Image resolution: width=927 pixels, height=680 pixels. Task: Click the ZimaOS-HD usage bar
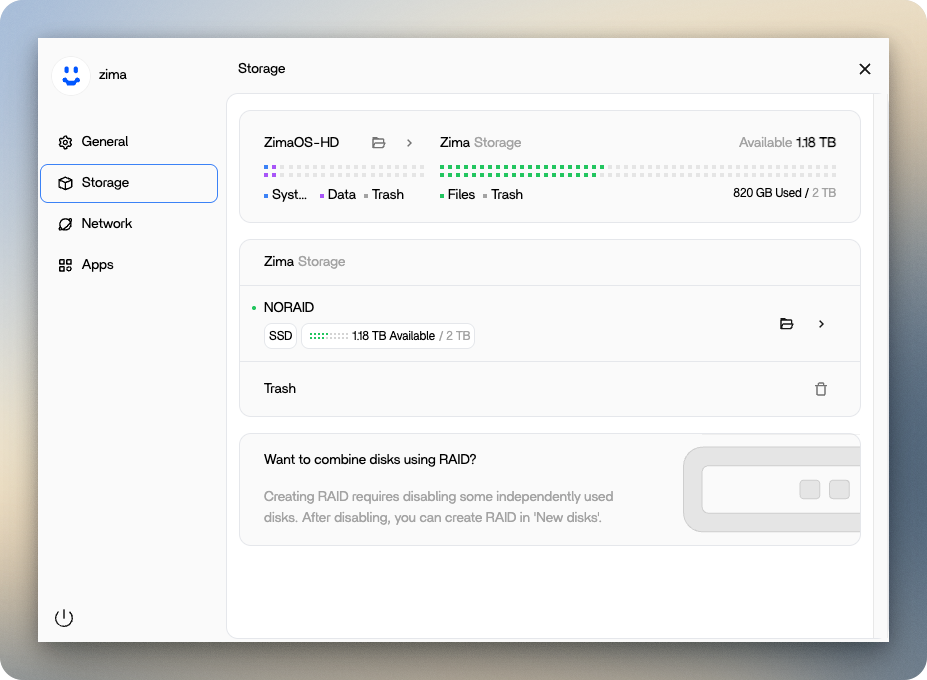(x=343, y=171)
